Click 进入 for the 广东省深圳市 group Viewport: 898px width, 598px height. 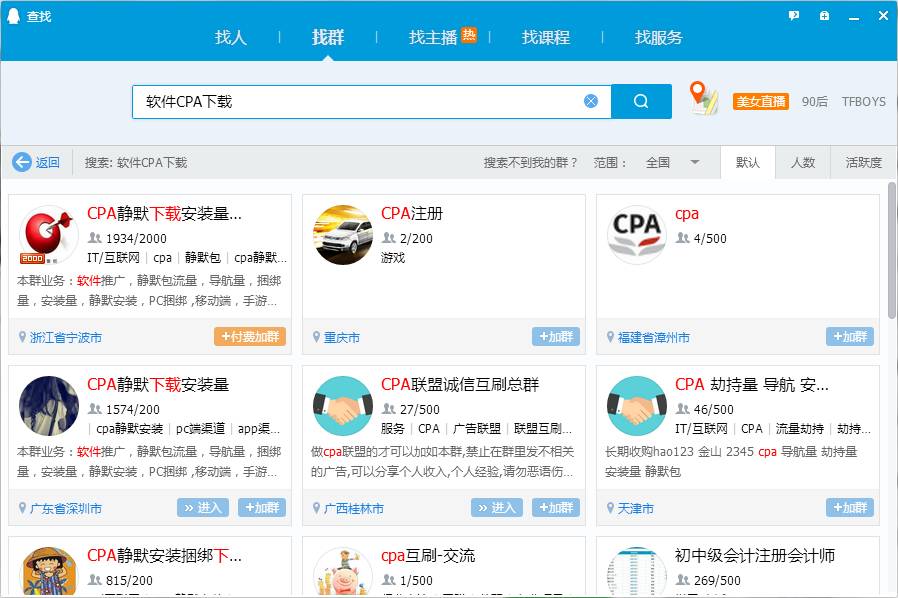click(x=203, y=507)
